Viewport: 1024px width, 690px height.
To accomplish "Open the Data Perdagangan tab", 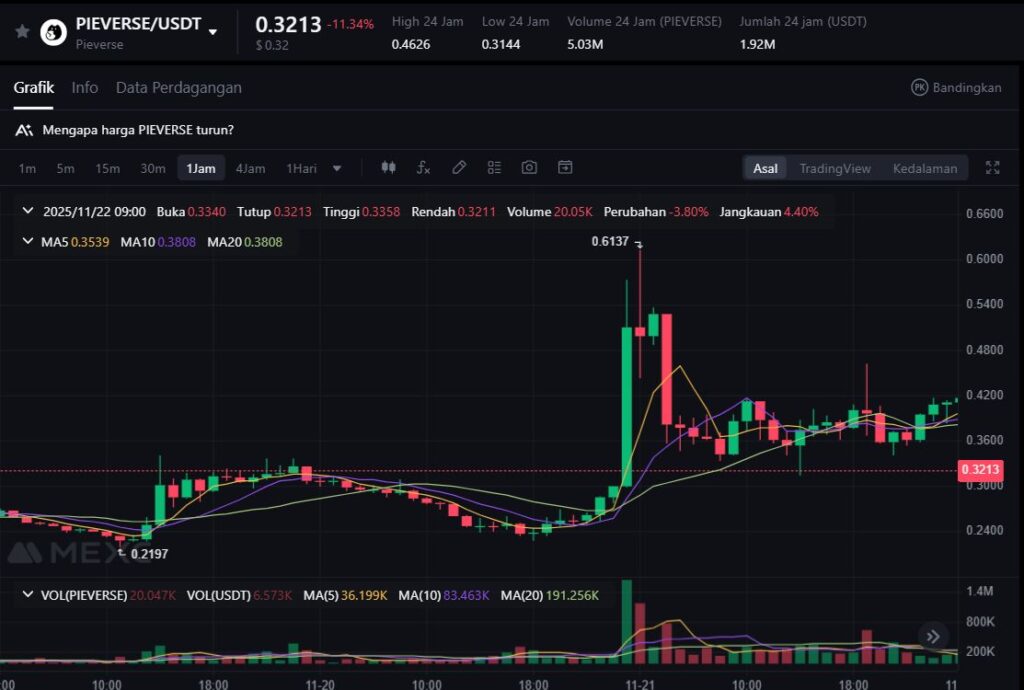I will (x=179, y=88).
